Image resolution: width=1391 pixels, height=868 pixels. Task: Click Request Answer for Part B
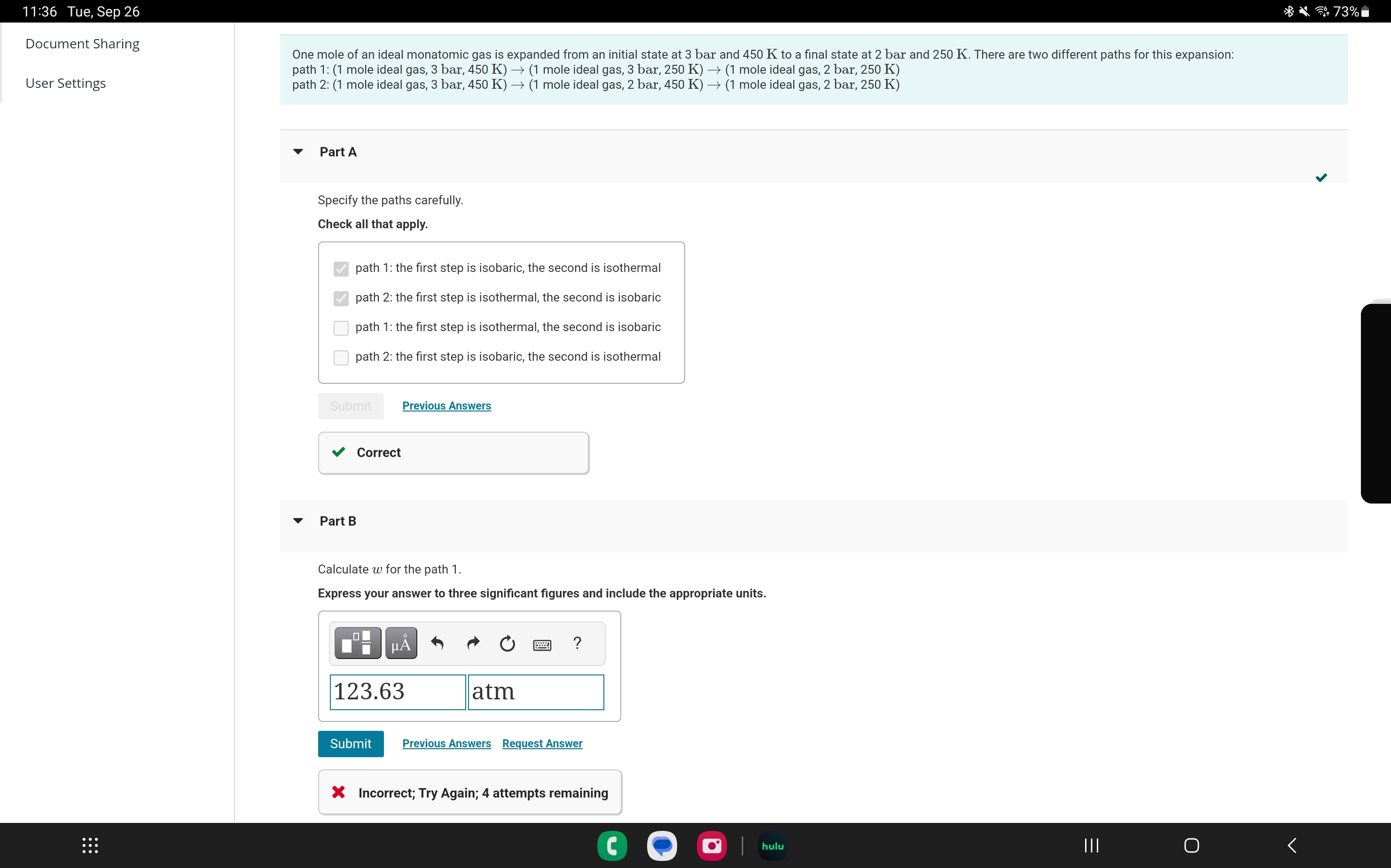click(541, 743)
